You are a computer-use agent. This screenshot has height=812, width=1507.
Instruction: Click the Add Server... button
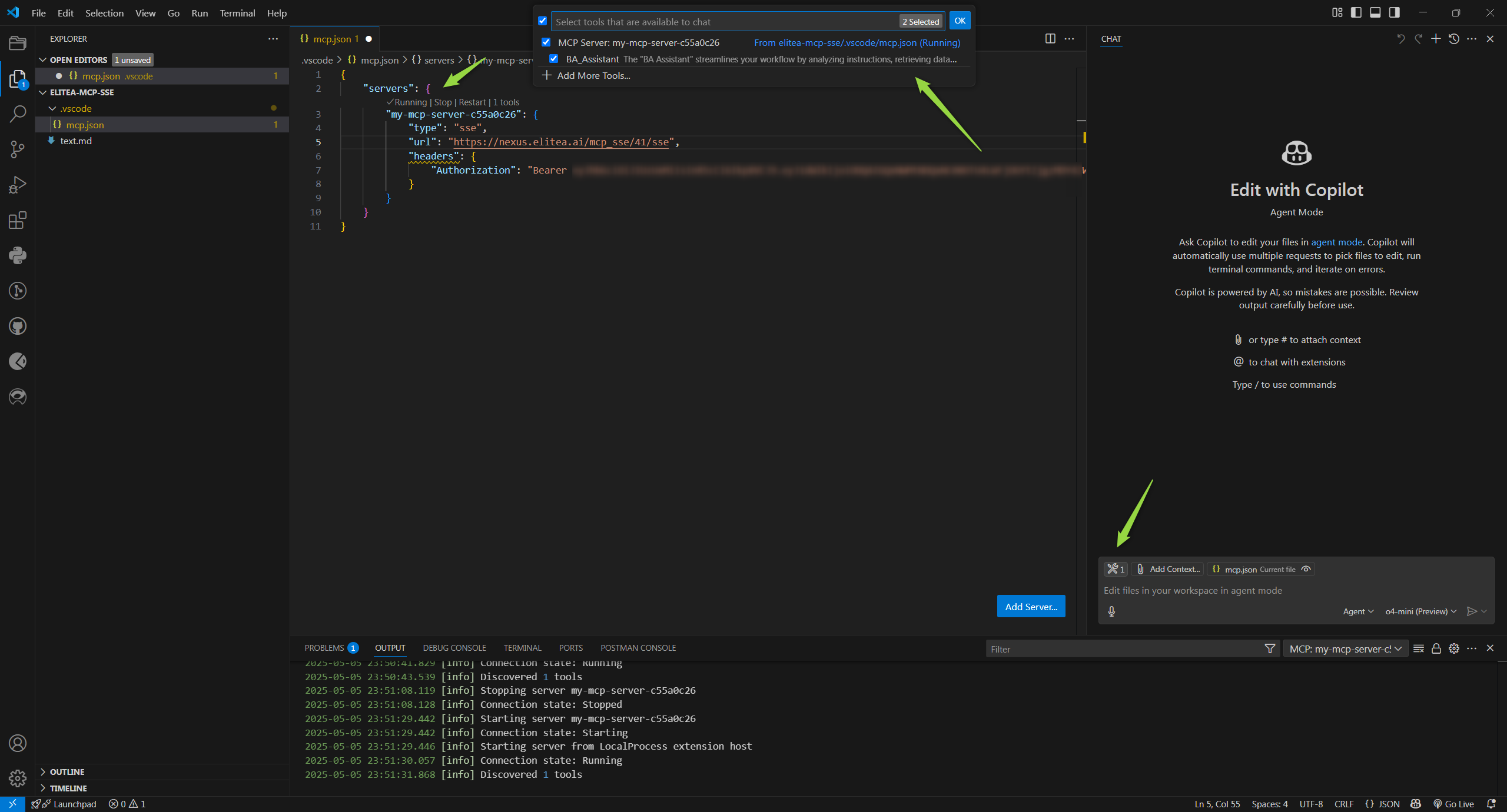pos(1031,607)
